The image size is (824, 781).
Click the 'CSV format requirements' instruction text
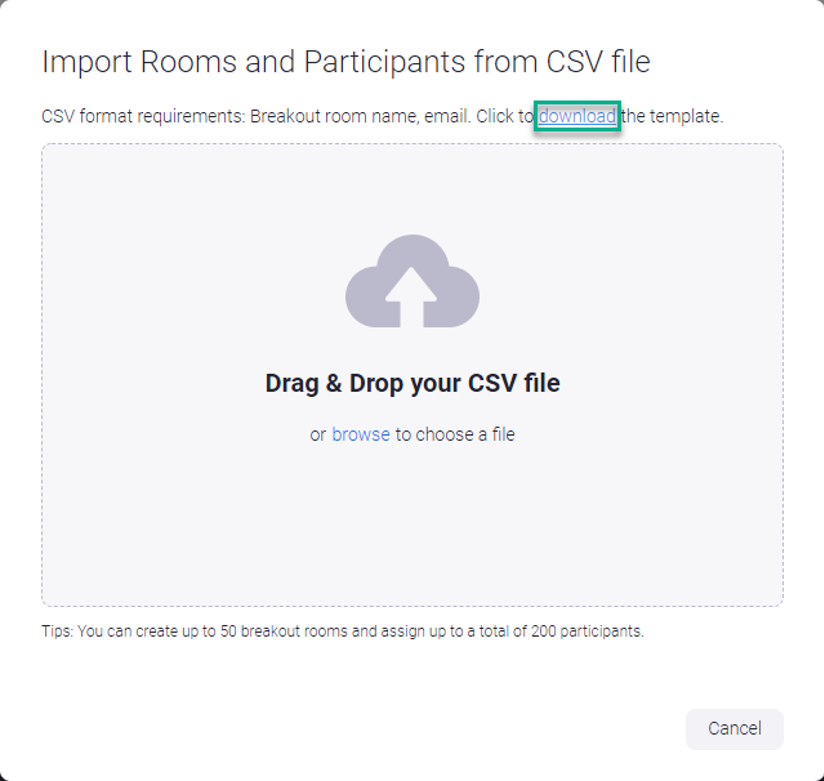[x=142, y=116]
